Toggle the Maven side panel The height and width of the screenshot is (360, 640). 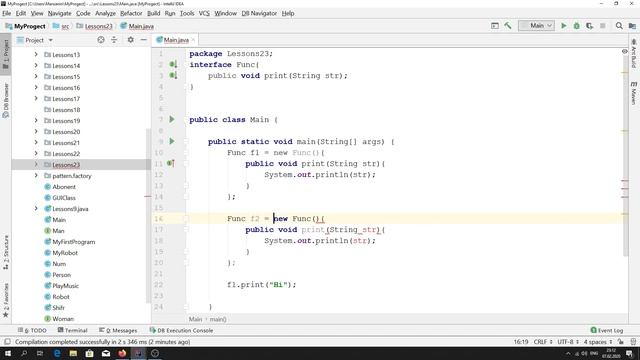[633, 93]
